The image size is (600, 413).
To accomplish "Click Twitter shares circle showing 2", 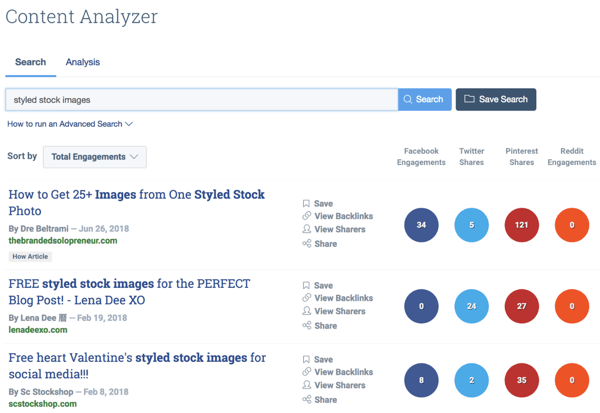I will click(471, 380).
